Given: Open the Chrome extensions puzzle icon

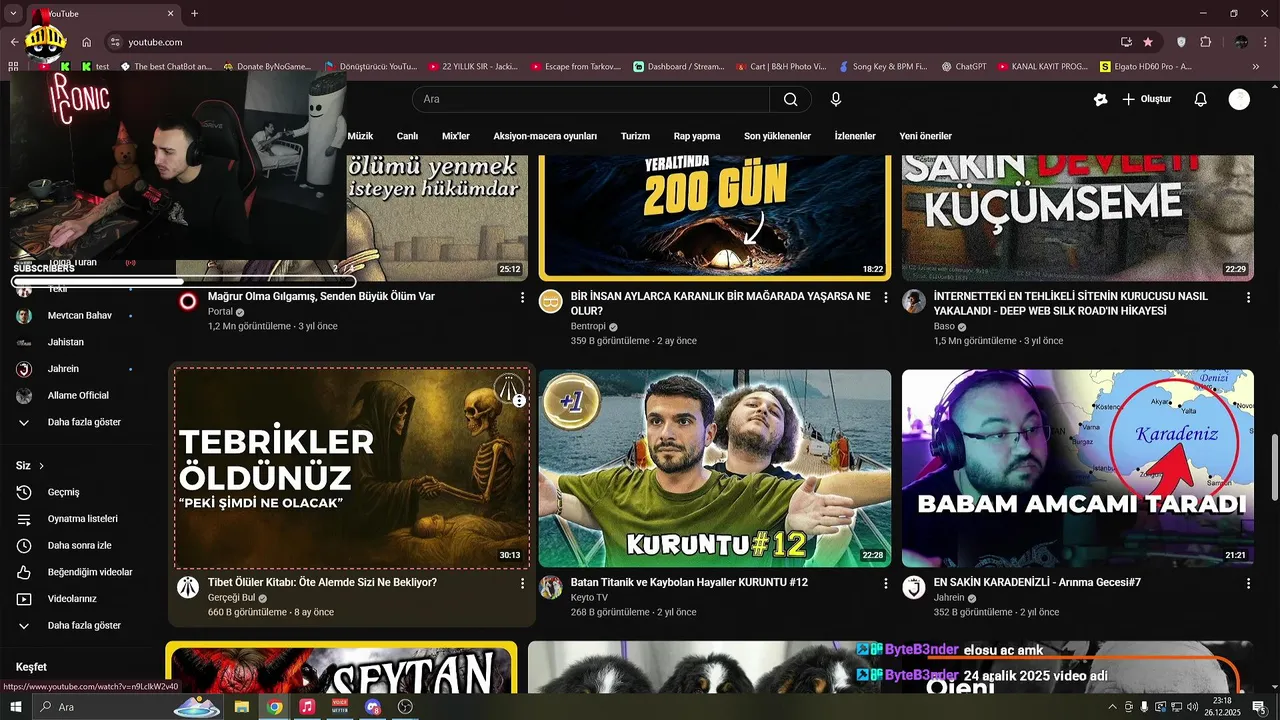Looking at the screenshot, I should (x=1205, y=42).
